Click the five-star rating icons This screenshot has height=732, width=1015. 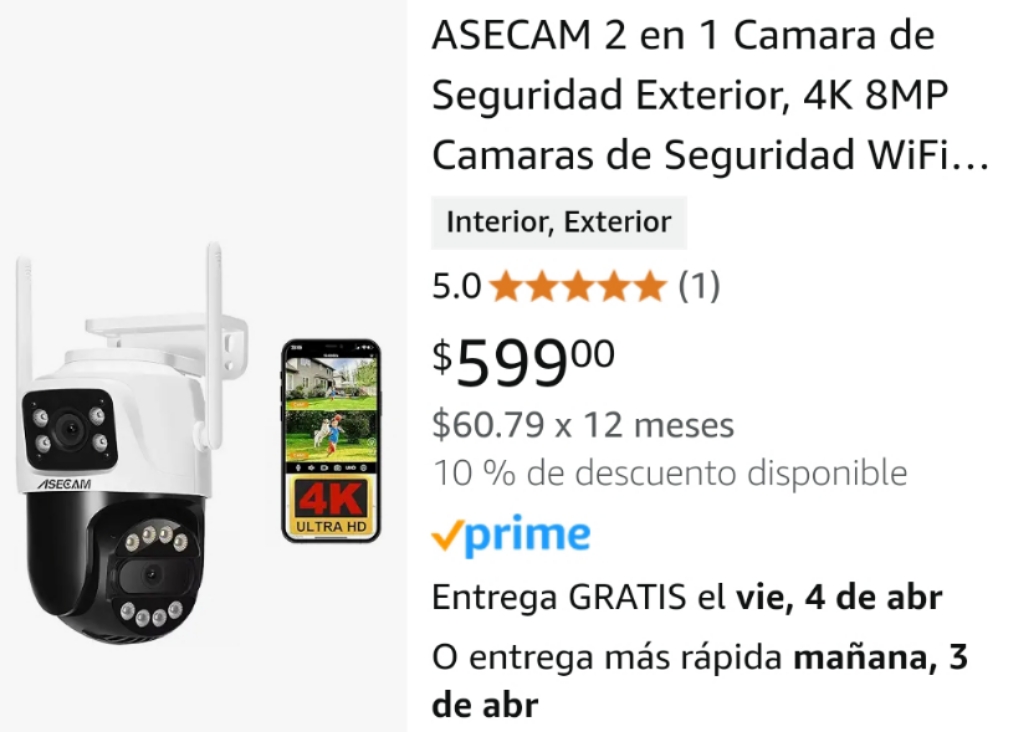pyautogui.click(x=577, y=286)
